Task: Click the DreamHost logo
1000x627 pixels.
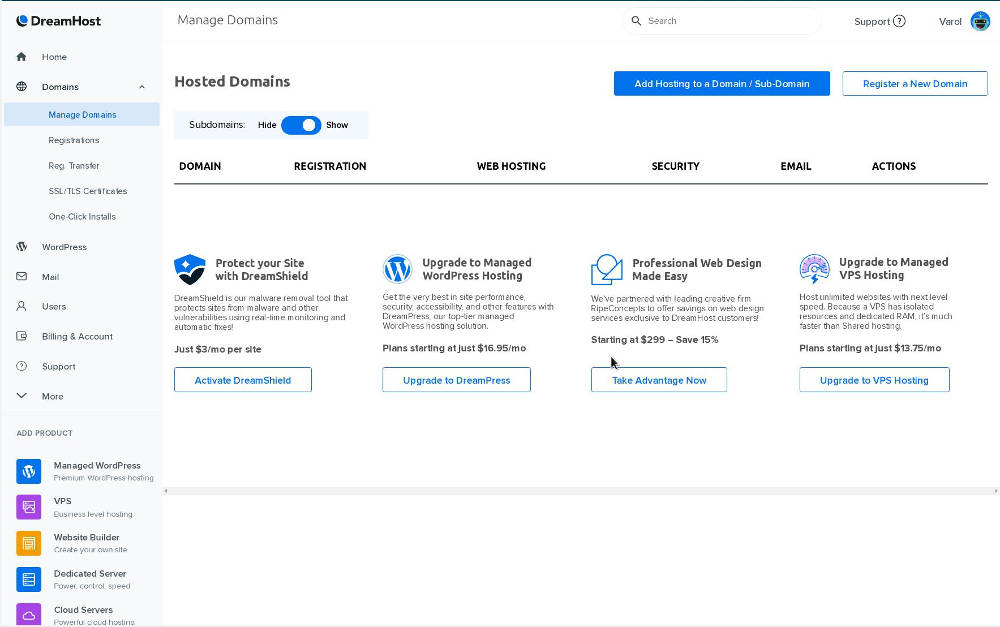Action: (x=59, y=21)
